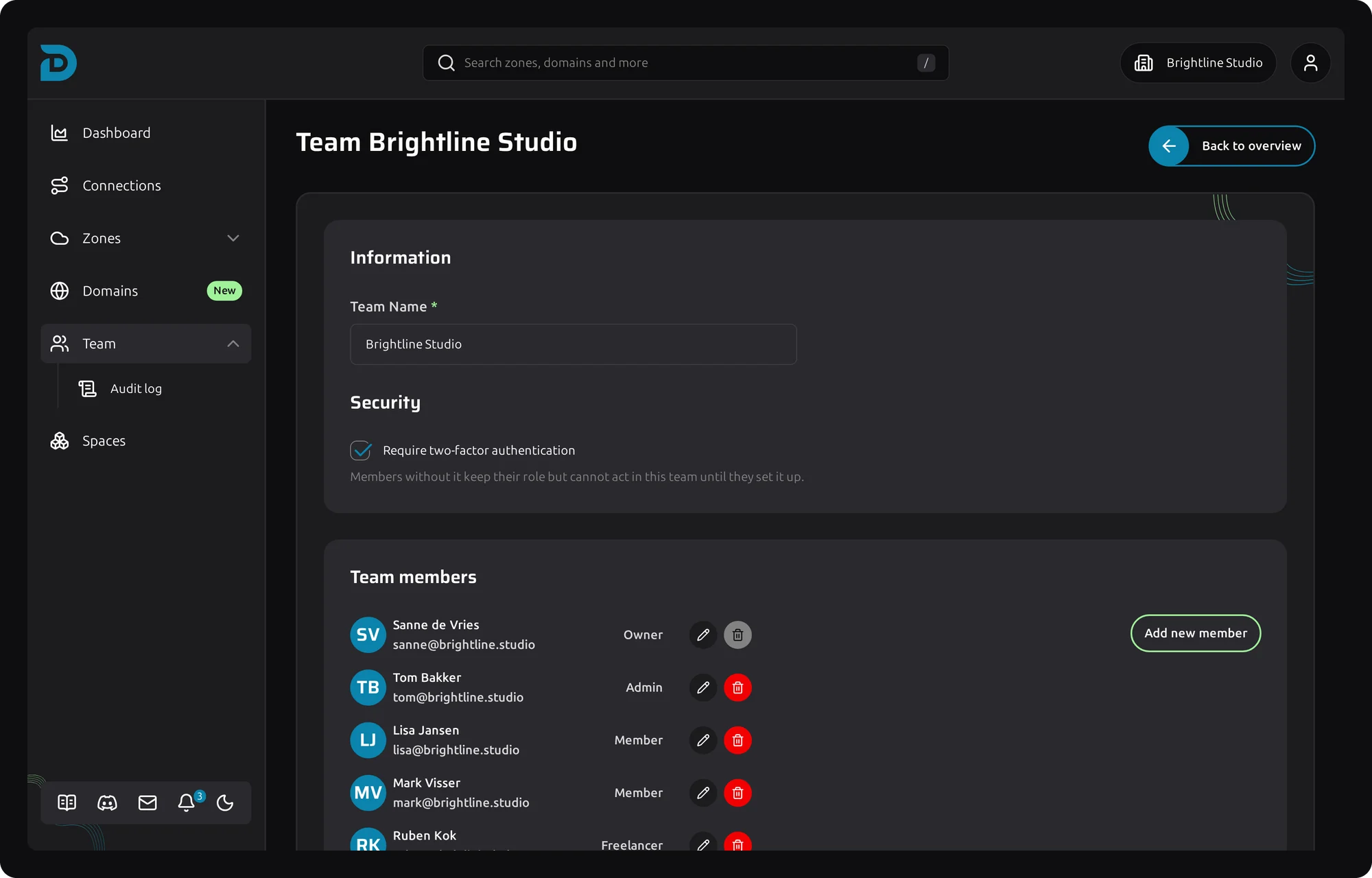Open the user profile icon

coord(1310,63)
